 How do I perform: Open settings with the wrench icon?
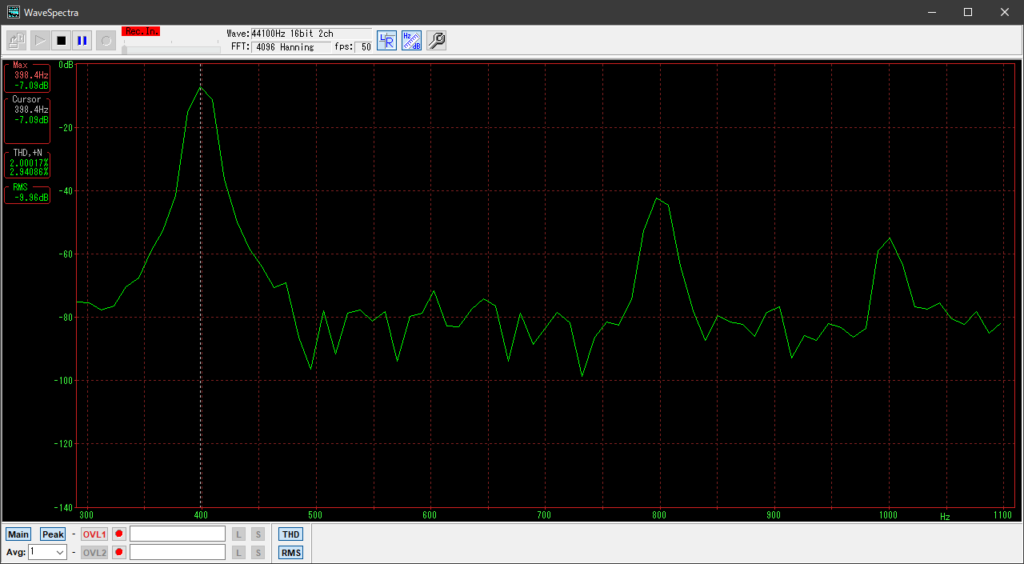pos(436,40)
